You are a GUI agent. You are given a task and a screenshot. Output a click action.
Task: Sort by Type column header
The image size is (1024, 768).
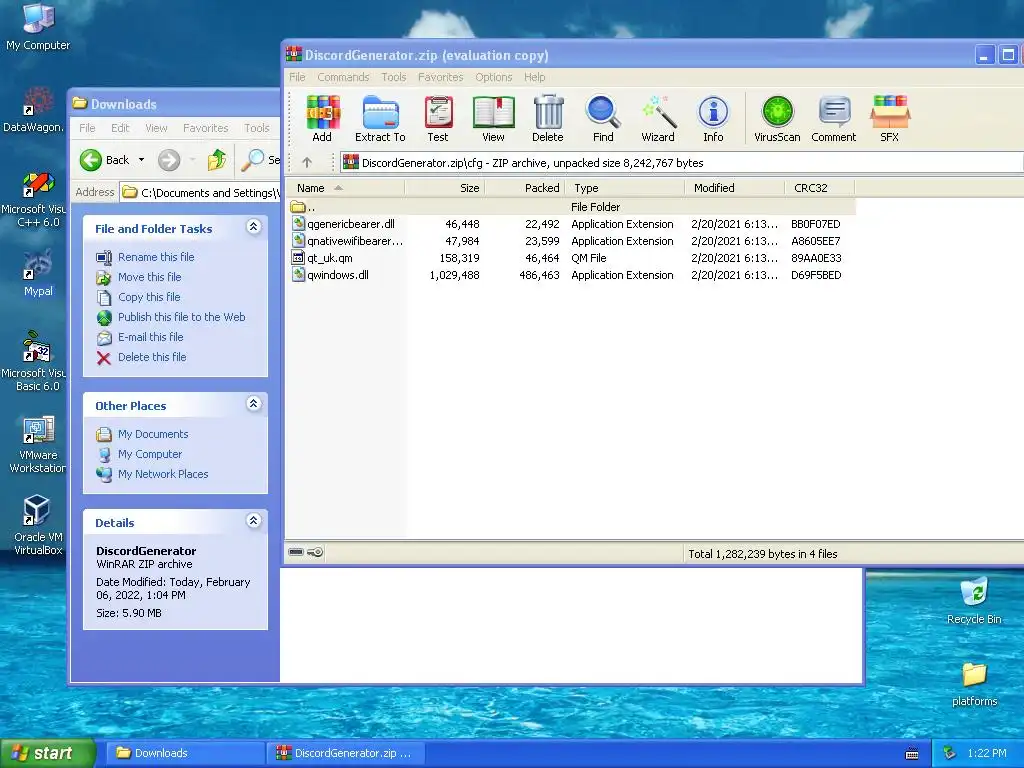click(x=625, y=188)
